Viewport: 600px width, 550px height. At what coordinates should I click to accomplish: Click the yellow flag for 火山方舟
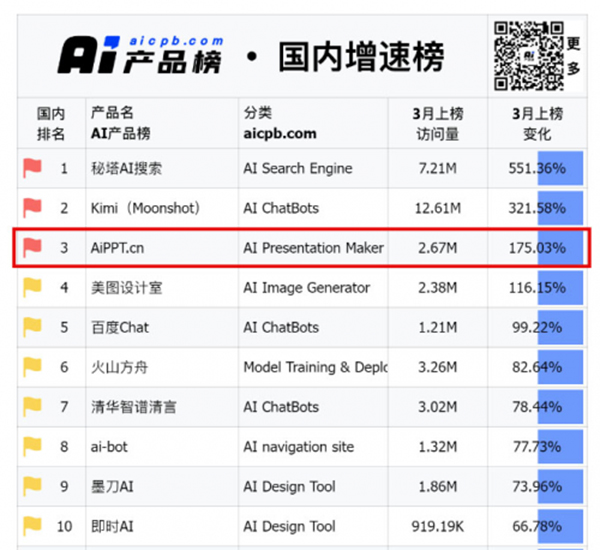pyautogui.click(x=32, y=367)
